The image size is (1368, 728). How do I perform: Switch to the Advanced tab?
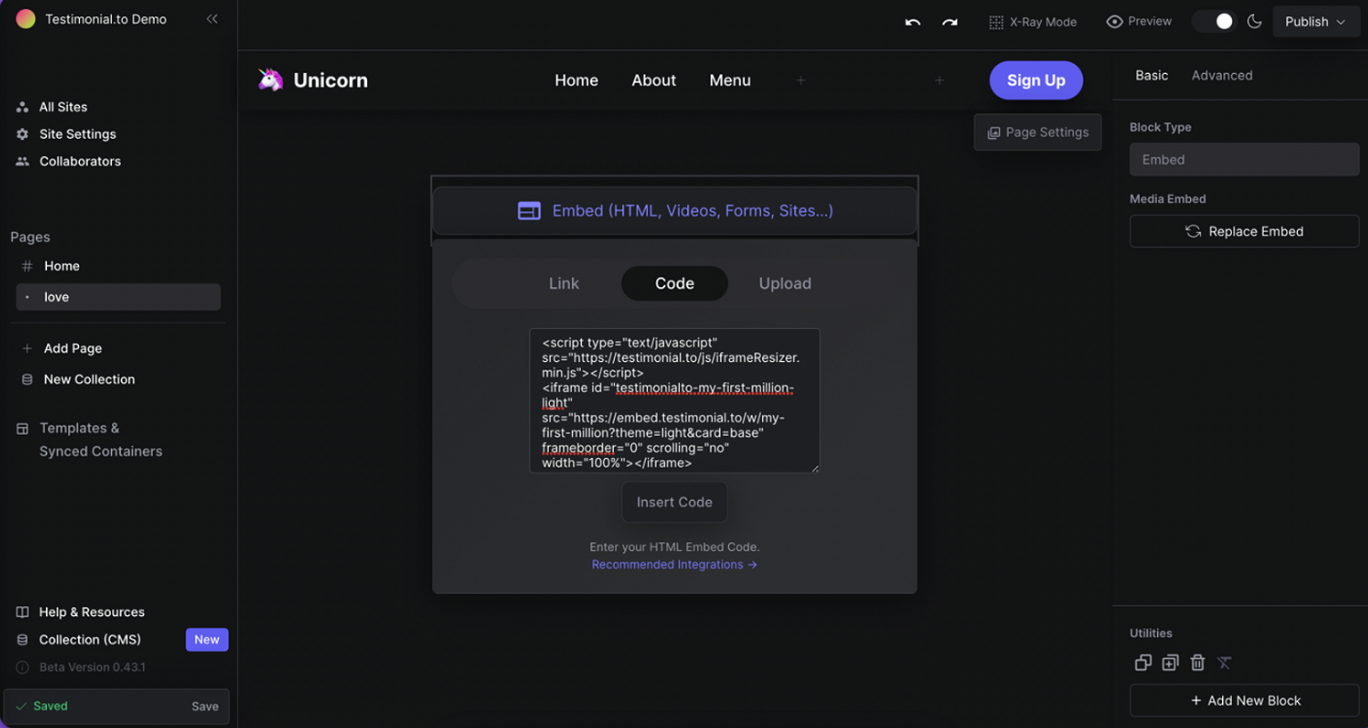[x=1222, y=75]
